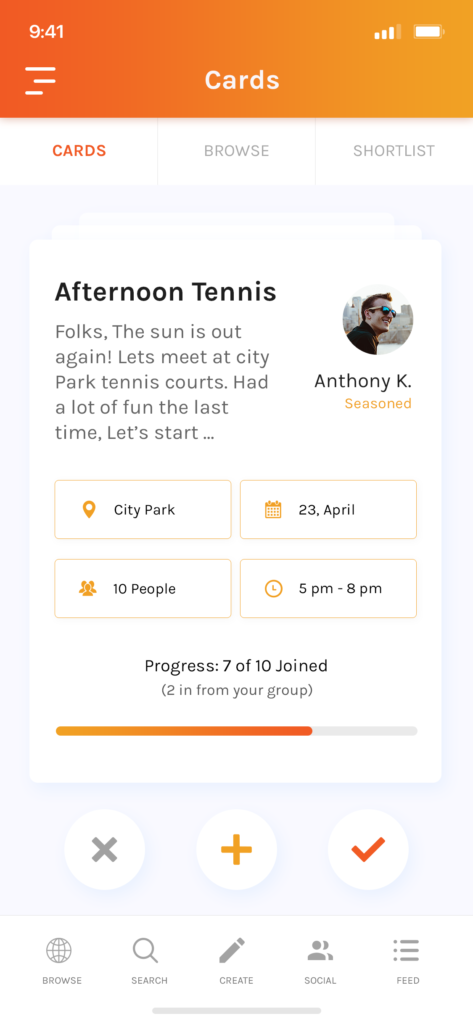Click the Seasoned label under Anthony K.
Image resolution: width=473 pixels, height=1024 pixels.
tap(378, 404)
